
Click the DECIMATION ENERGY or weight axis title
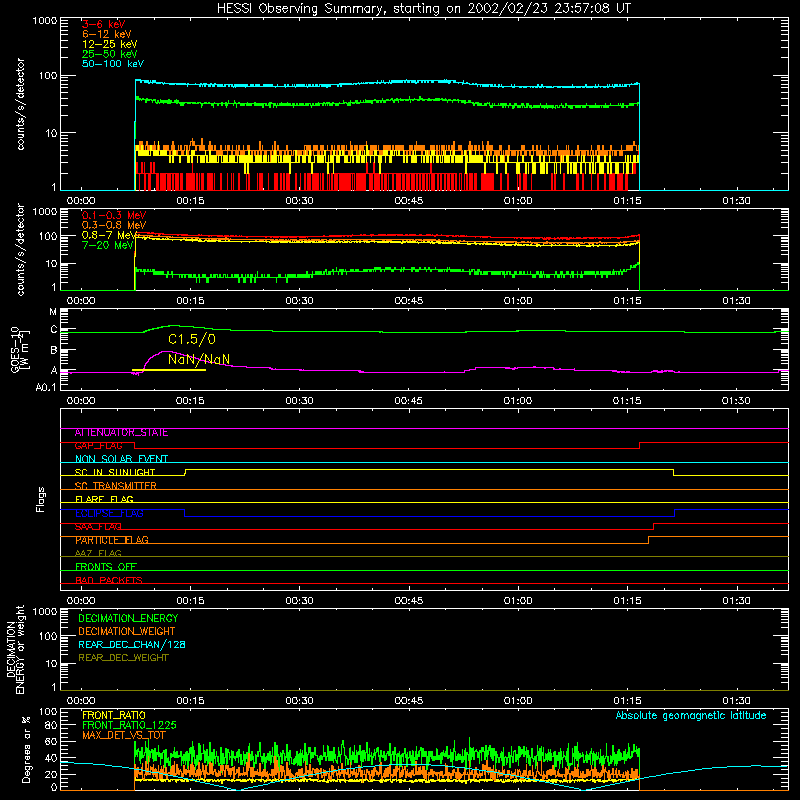pos(15,649)
